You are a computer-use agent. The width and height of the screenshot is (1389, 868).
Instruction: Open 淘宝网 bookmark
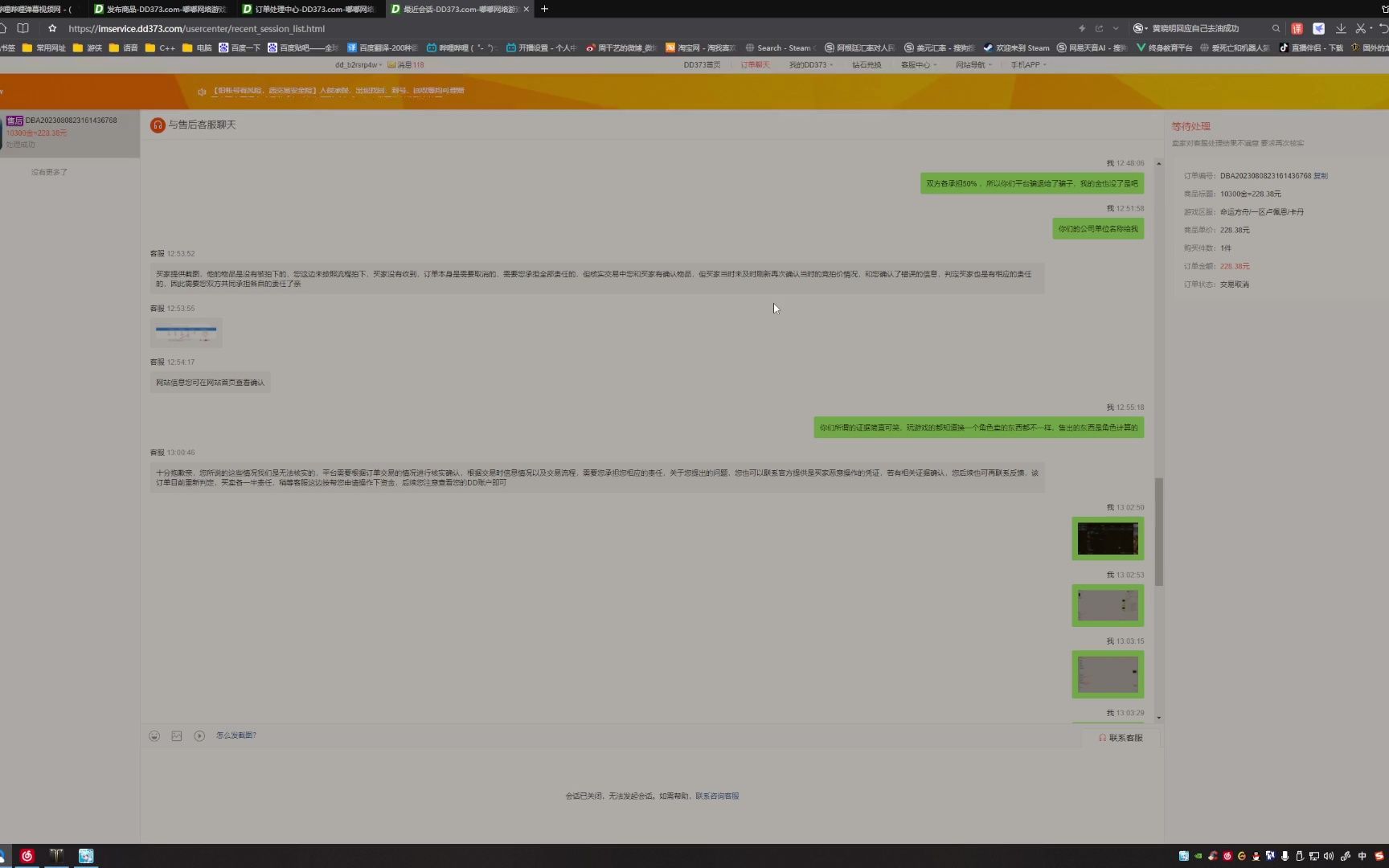pos(700,48)
